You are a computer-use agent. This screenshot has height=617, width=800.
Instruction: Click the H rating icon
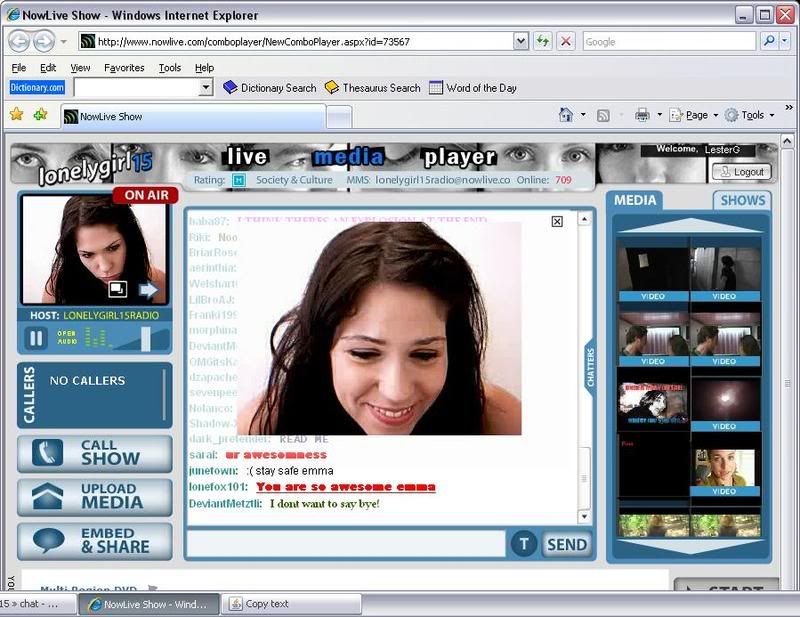(x=238, y=180)
